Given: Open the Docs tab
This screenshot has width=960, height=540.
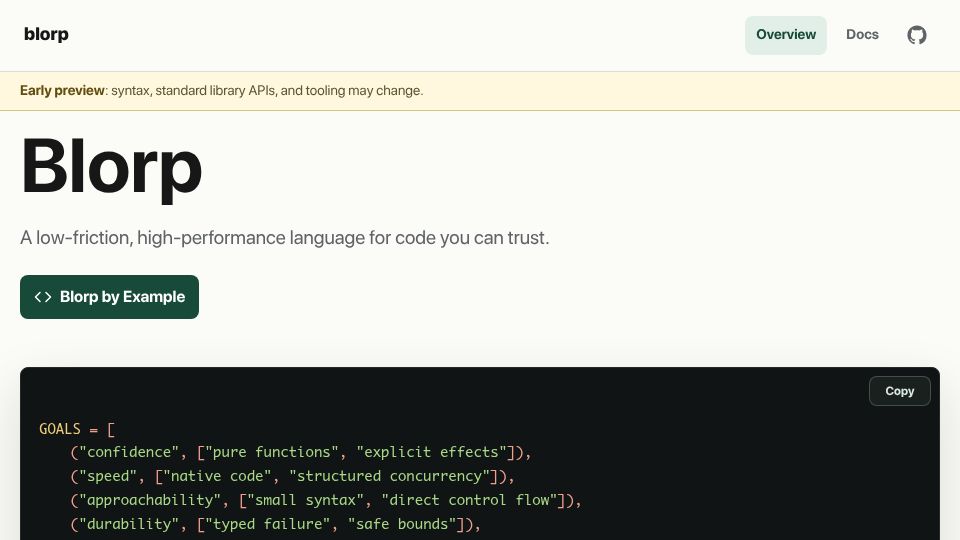Looking at the screenshot, I should click(862, 35).
